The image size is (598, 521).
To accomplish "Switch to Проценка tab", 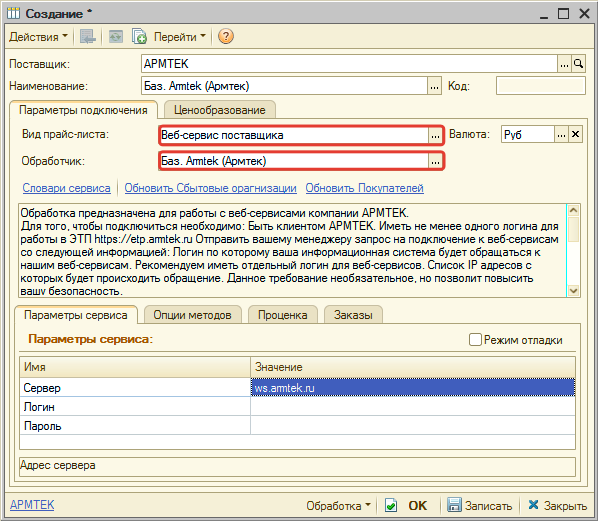I will pos(283,315).
